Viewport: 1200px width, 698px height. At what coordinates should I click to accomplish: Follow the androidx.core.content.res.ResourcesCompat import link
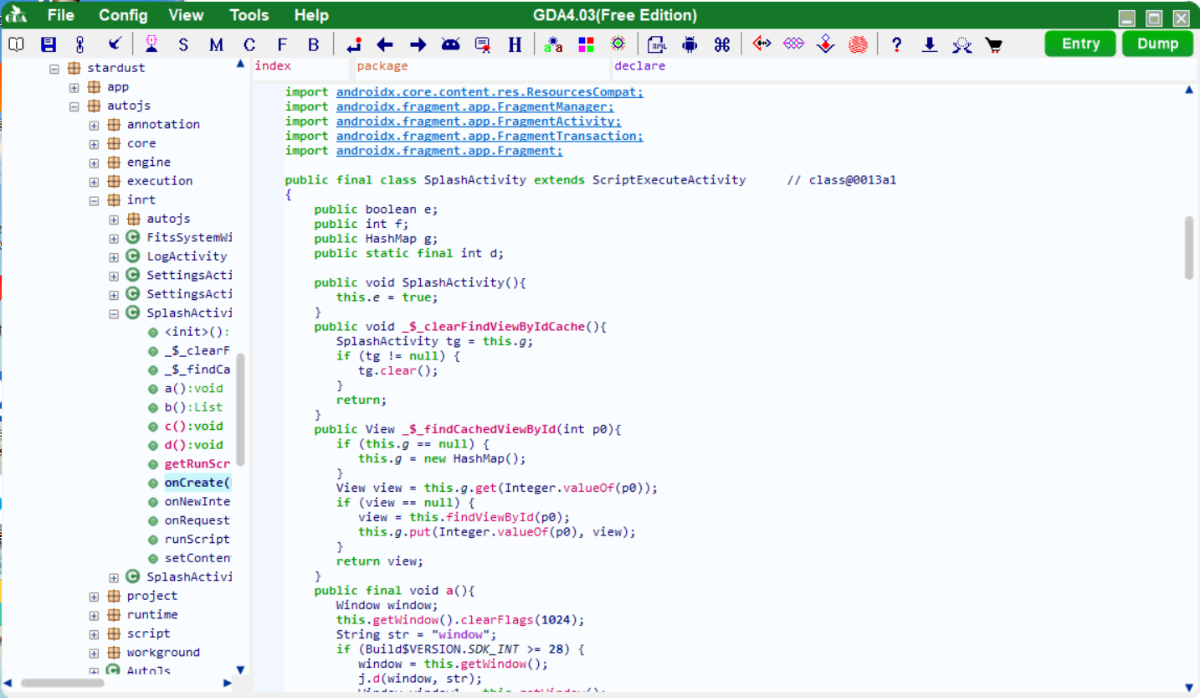[x=490, y=92]
